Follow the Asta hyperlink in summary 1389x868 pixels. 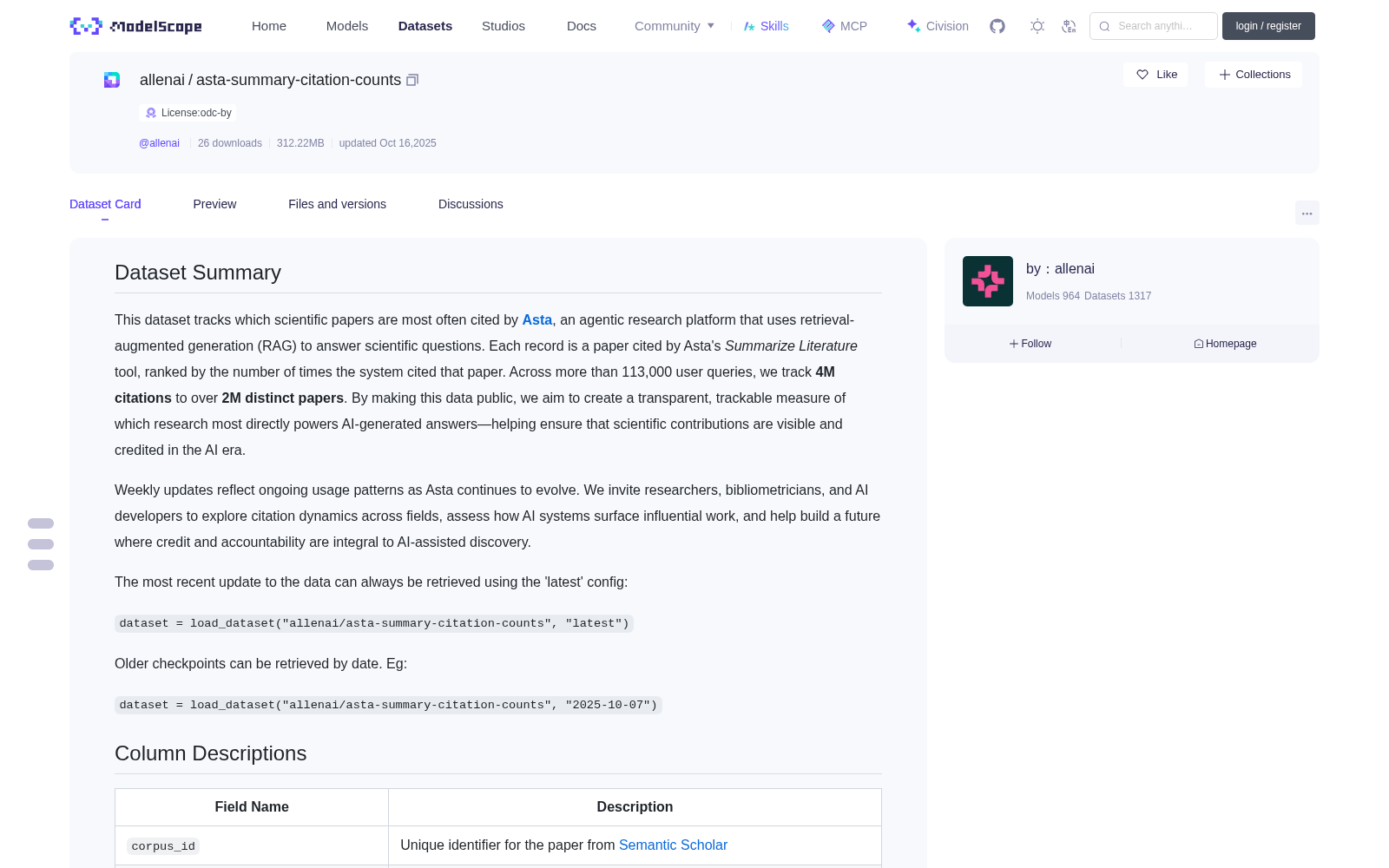tap(537, 320)
